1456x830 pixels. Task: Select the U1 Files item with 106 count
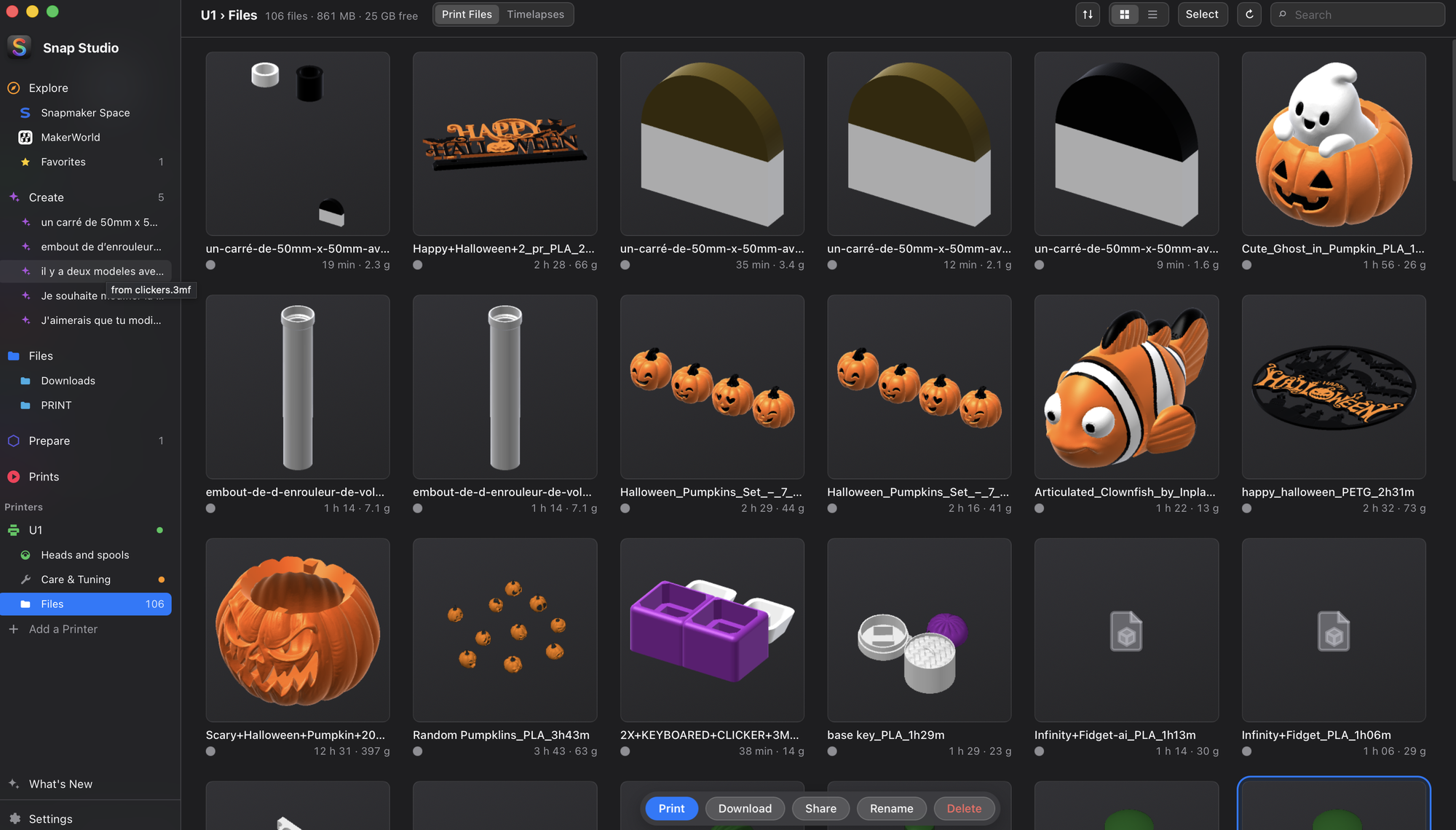(x=85, y=604)
